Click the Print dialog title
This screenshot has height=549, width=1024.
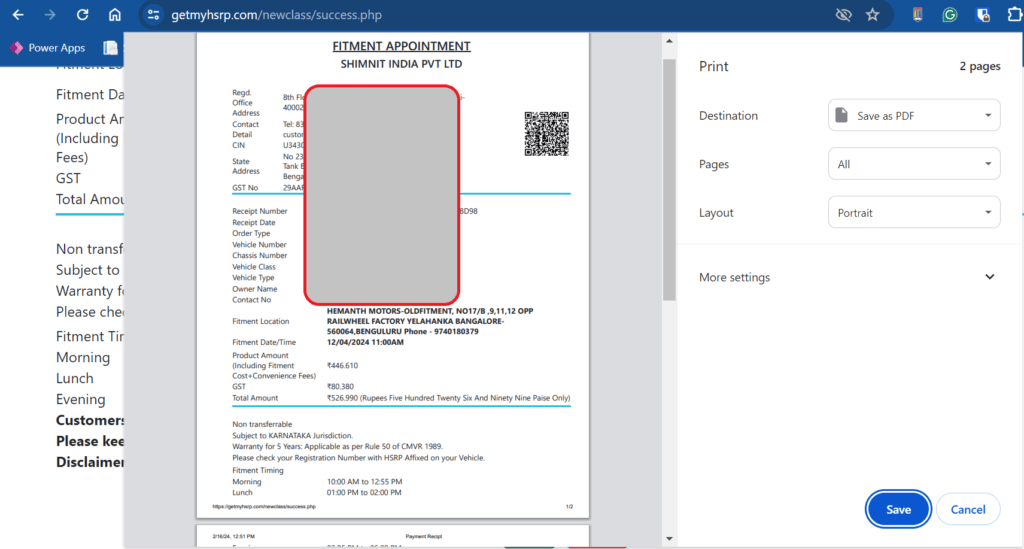[x=713, y=66]
